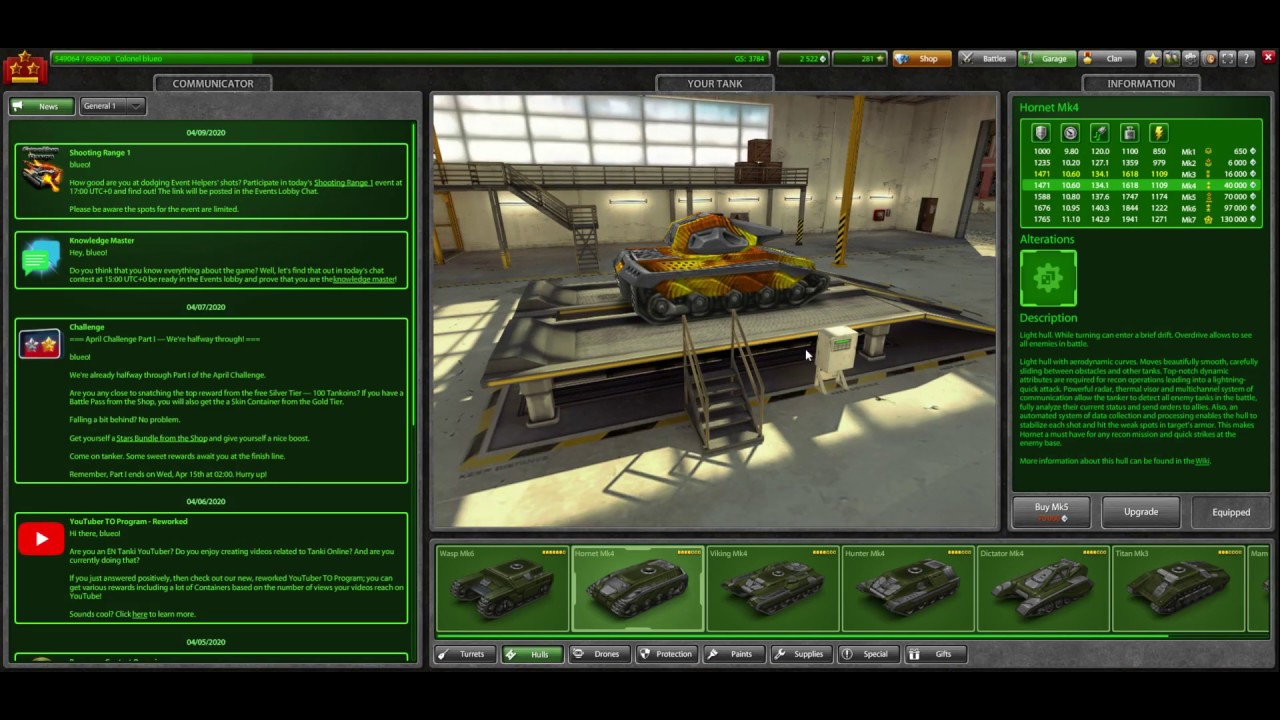This screenshot has width=1280, height=720.
Task: Click 'here' link in YouTuber TO Program
Action: coord(139,614)
